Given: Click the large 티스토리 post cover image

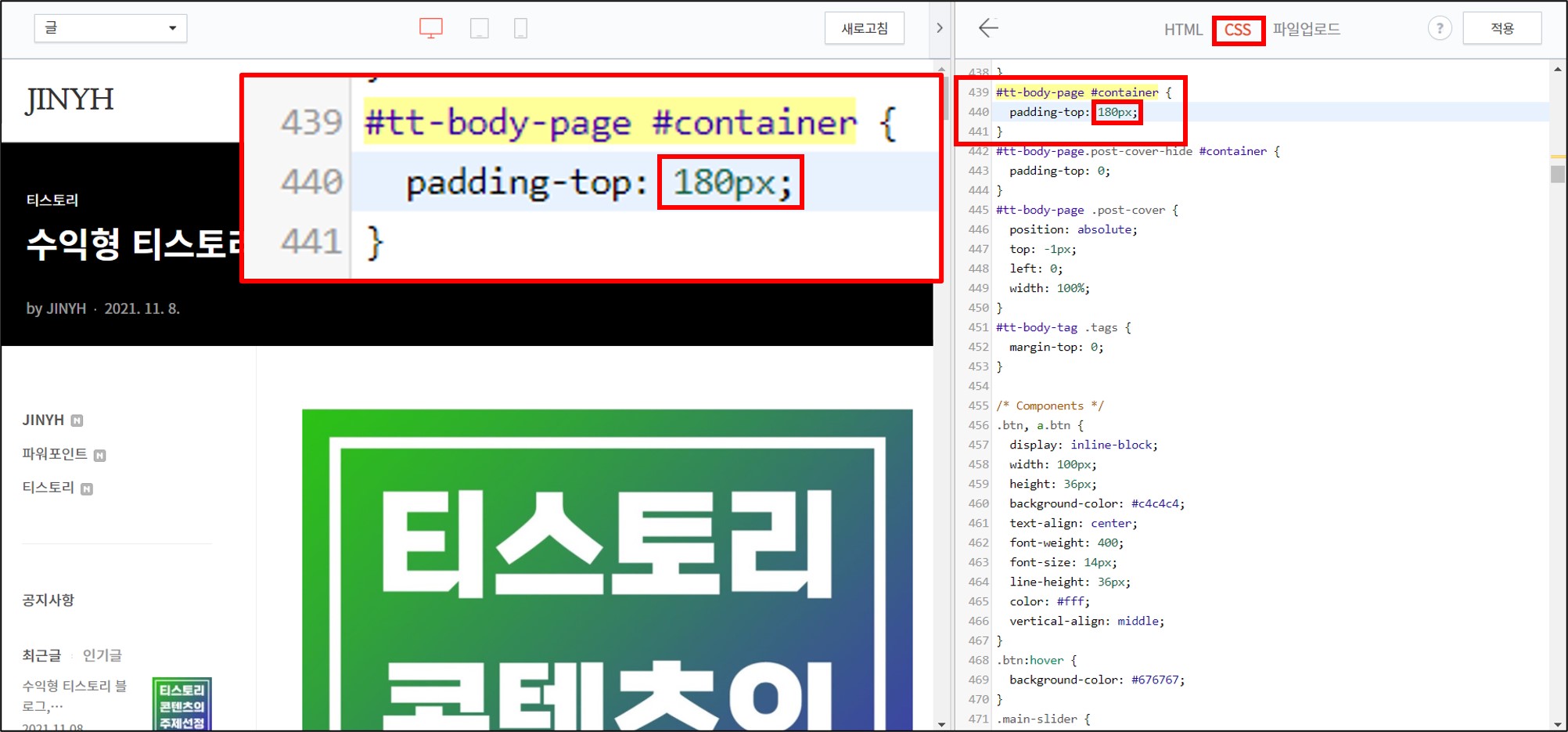Looking at the screenshot, I should click(x=607, y=569).
